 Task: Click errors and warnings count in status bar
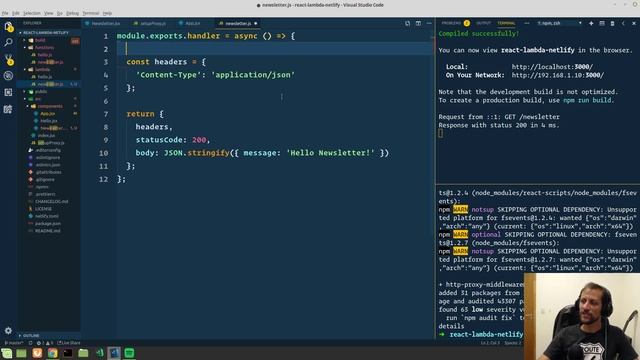(45, 343)
